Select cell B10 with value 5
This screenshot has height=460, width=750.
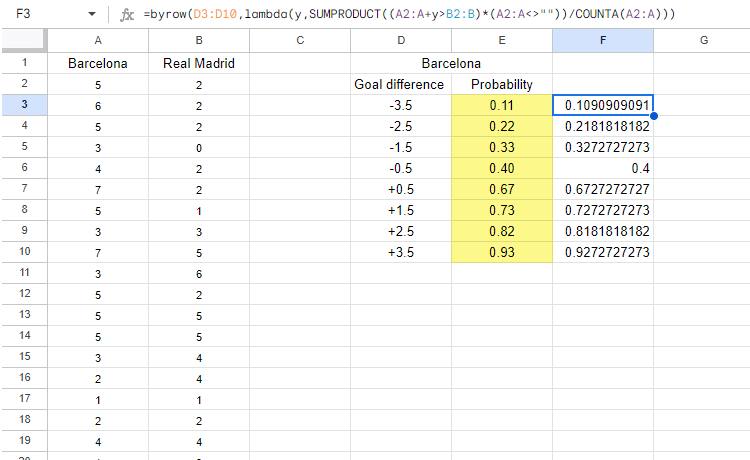199,252
